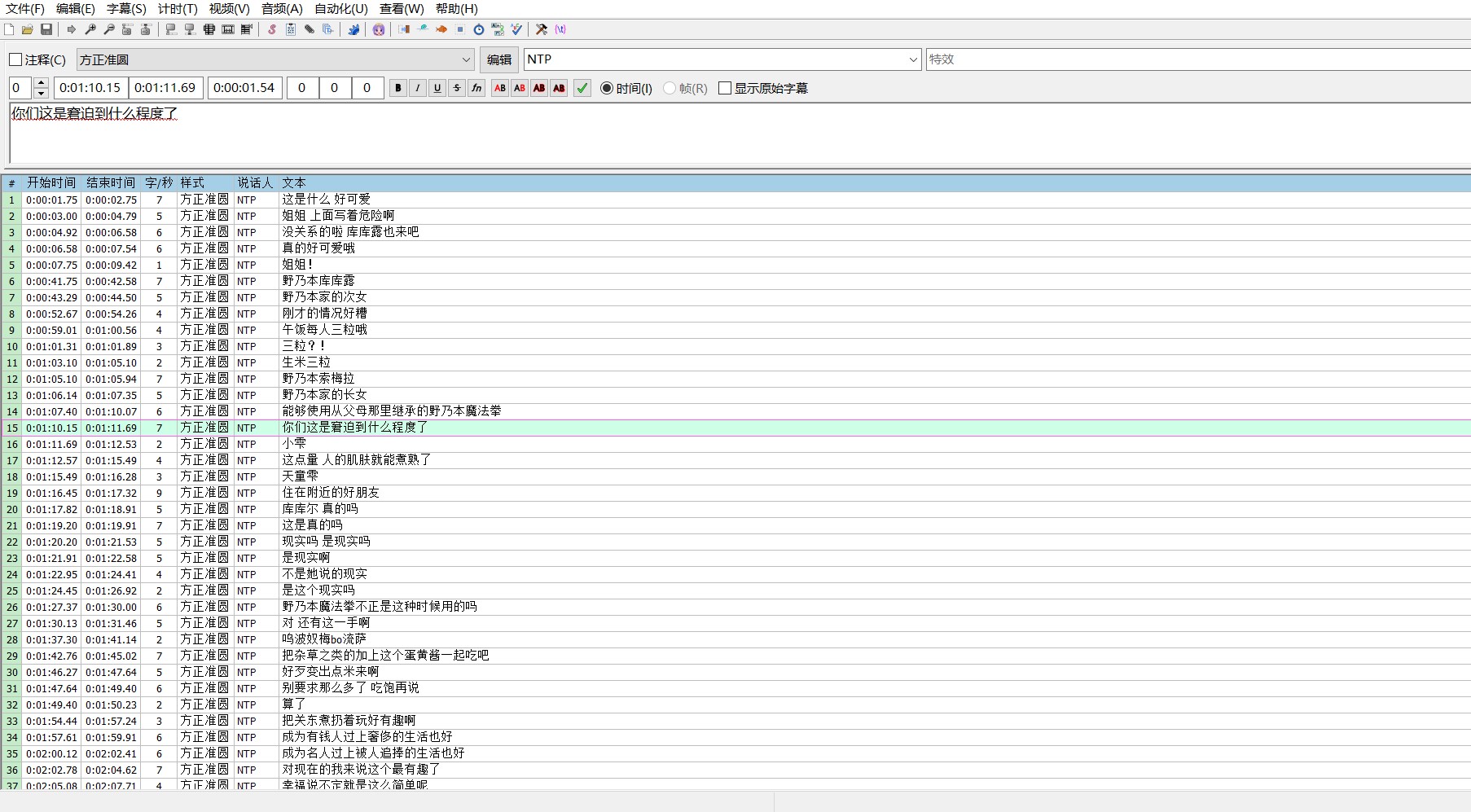The width and height of the screenshot is (1471, 812).
Task: Open the Resample Resolution icon
Action: coord(460,29)
